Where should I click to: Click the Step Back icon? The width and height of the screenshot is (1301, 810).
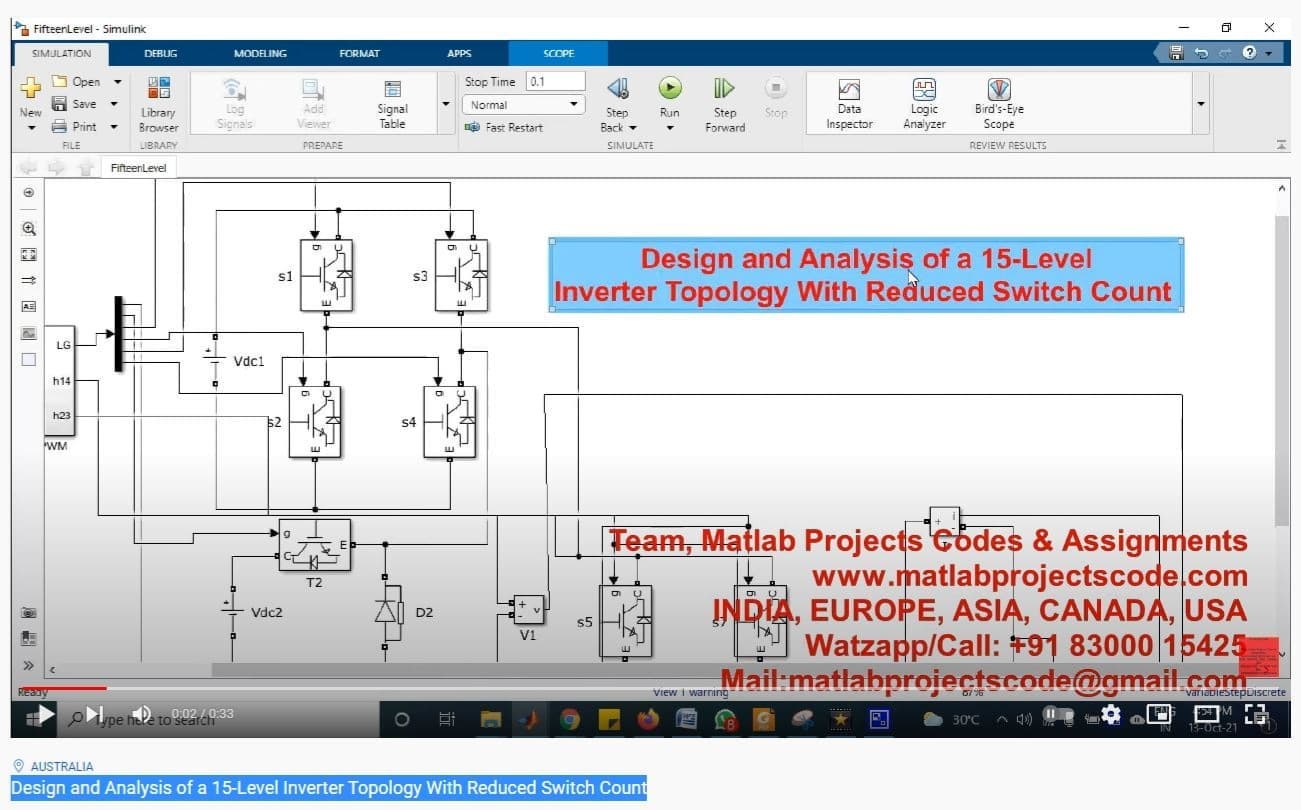[x=618, y=89]
